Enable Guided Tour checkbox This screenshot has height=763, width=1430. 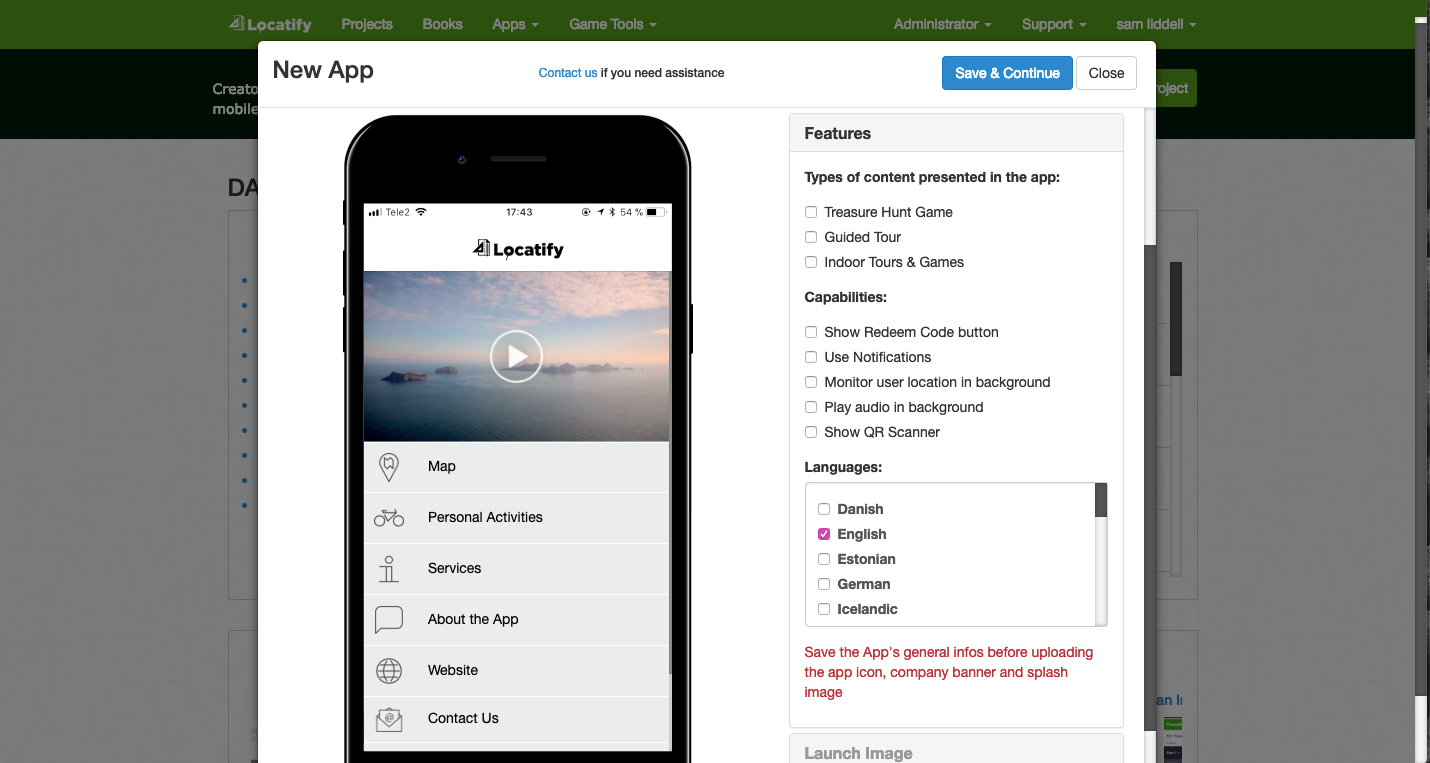[x=811, y=237]
